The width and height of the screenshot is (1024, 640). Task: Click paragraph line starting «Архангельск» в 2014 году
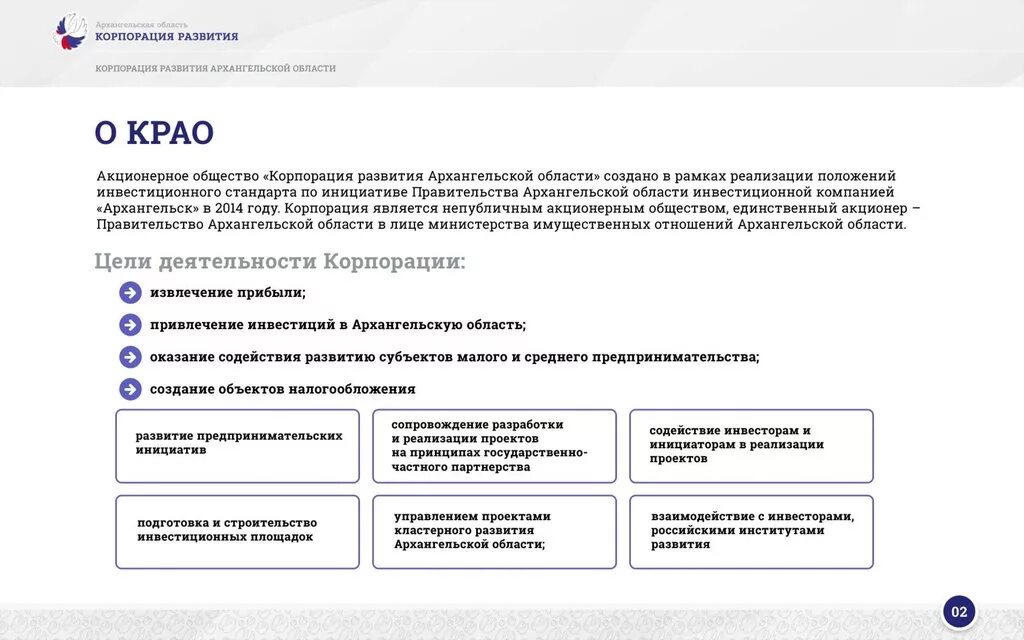click(x=508, y=208)
